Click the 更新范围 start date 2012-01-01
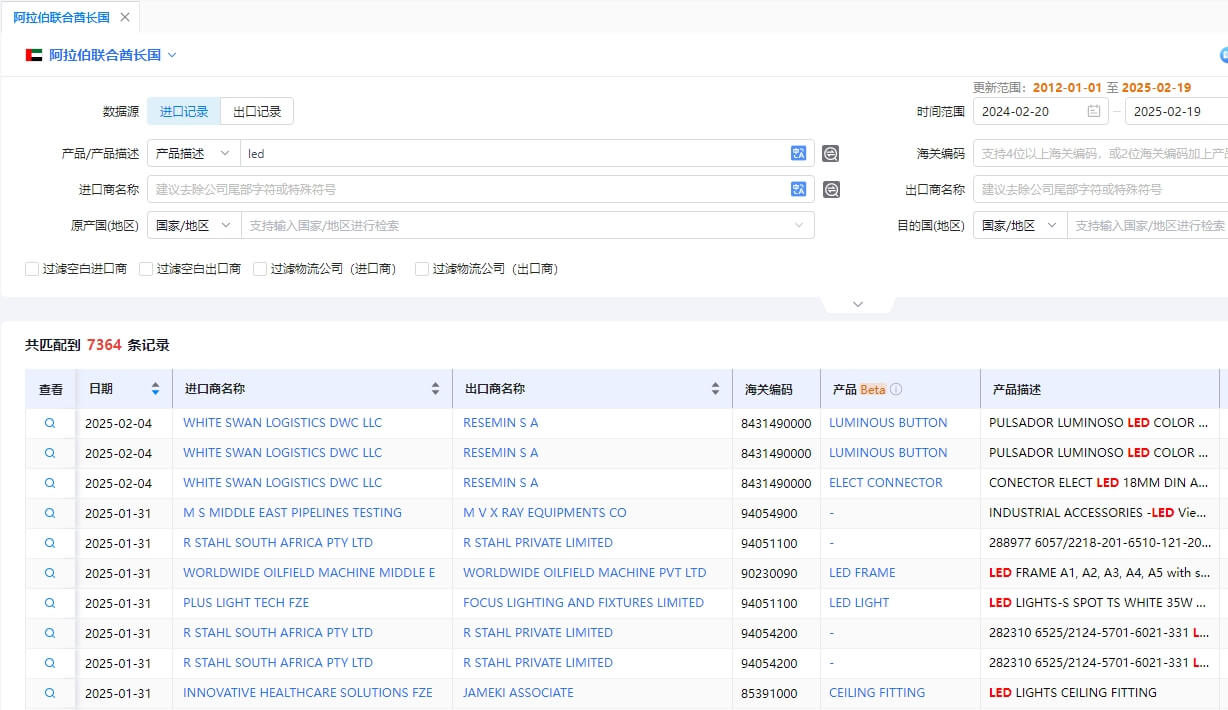1228x710 pixels. point(1067,87)
